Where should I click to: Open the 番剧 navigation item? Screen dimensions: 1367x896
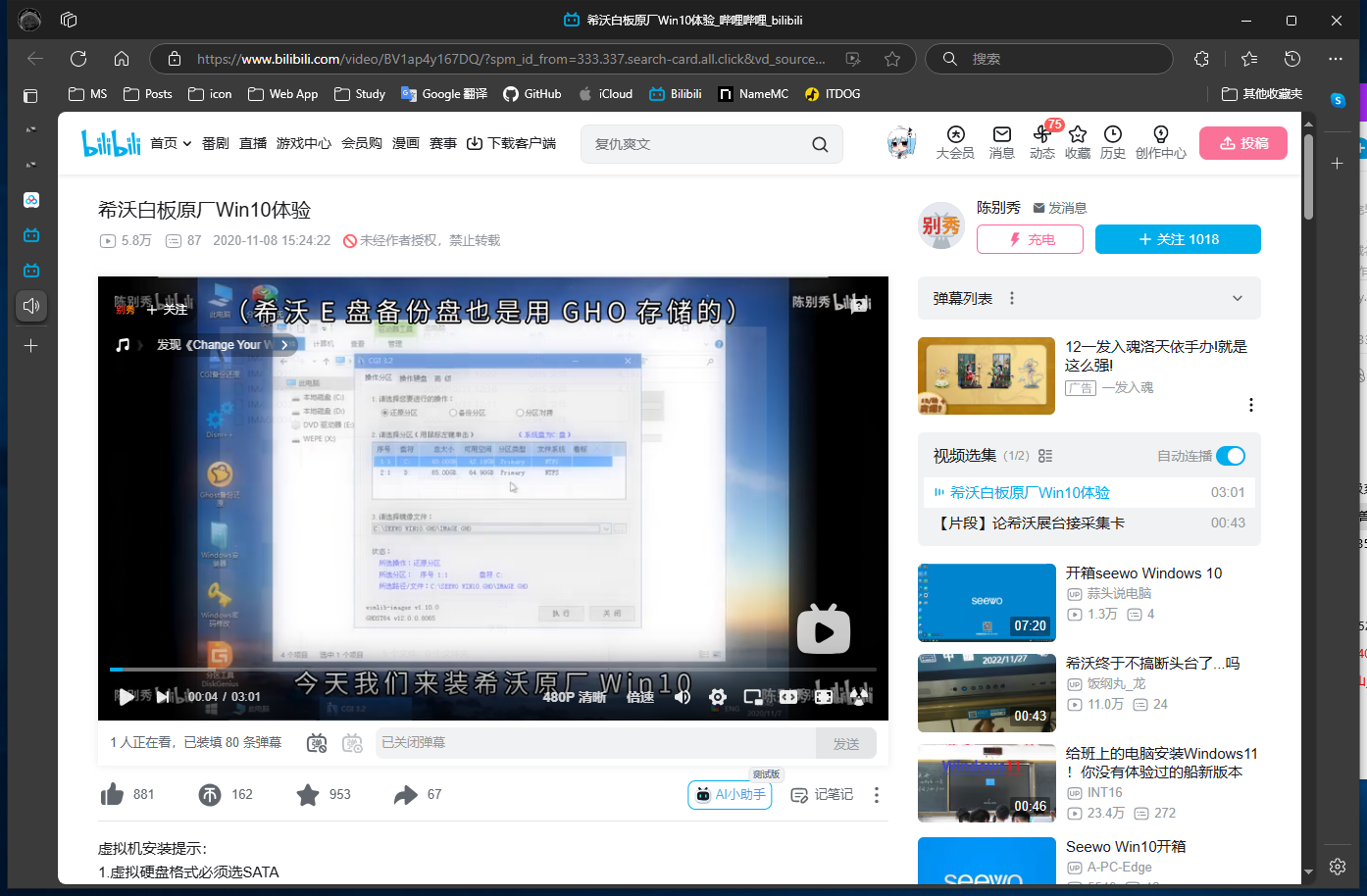coord(216,143)
